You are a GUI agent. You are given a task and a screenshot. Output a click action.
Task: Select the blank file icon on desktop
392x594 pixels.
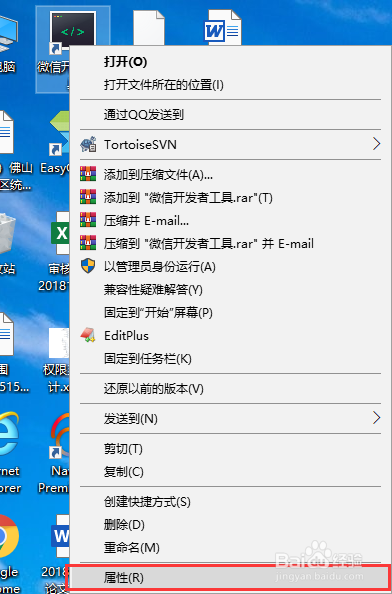coord(149,28)
